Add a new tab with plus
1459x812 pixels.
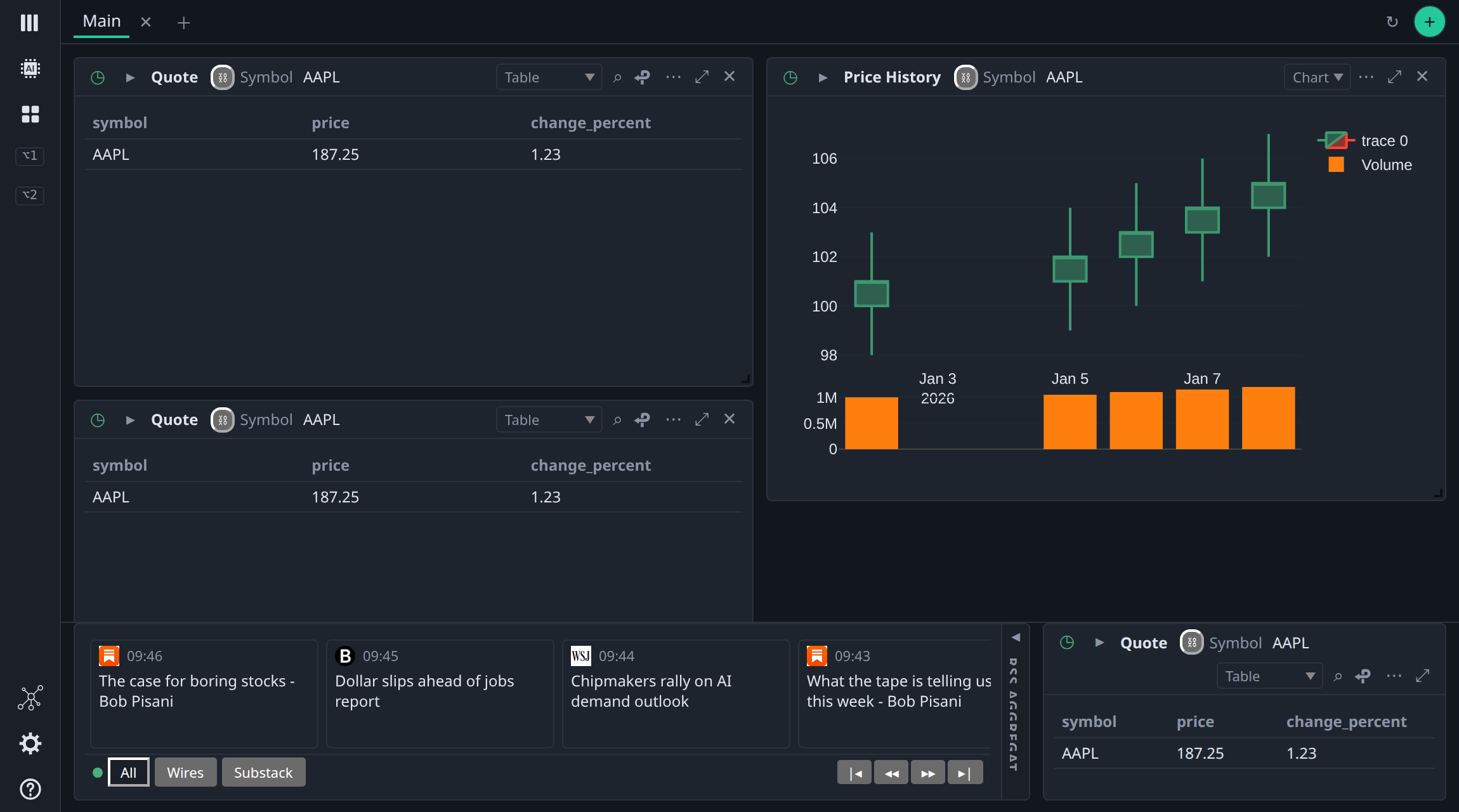pos(183,23)
